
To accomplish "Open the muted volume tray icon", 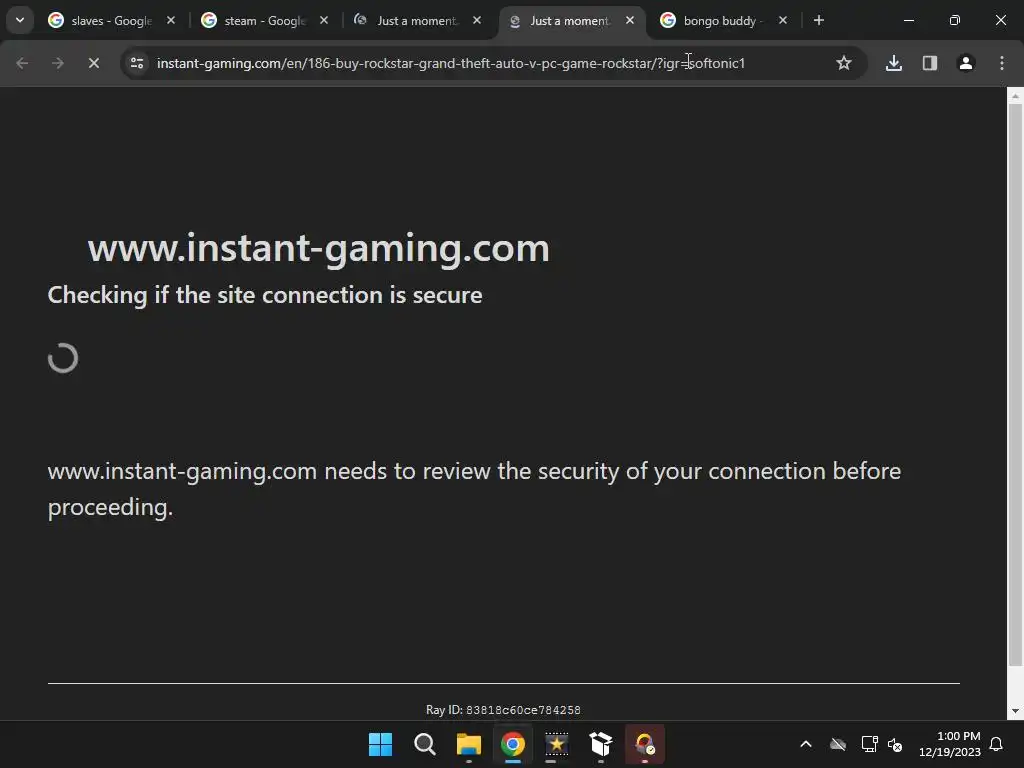I will [x=895, y=744].
